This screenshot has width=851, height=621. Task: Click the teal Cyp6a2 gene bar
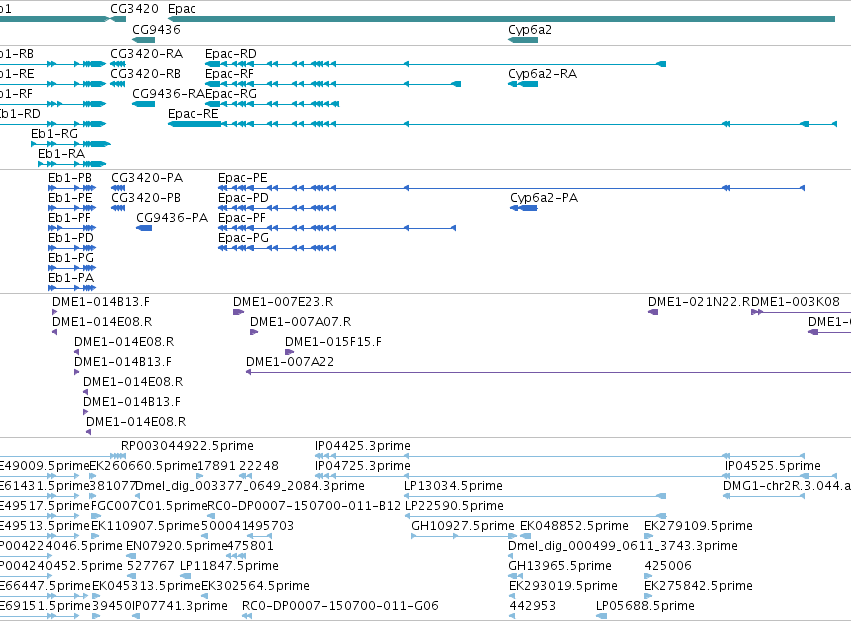click(x=523, y=40)
